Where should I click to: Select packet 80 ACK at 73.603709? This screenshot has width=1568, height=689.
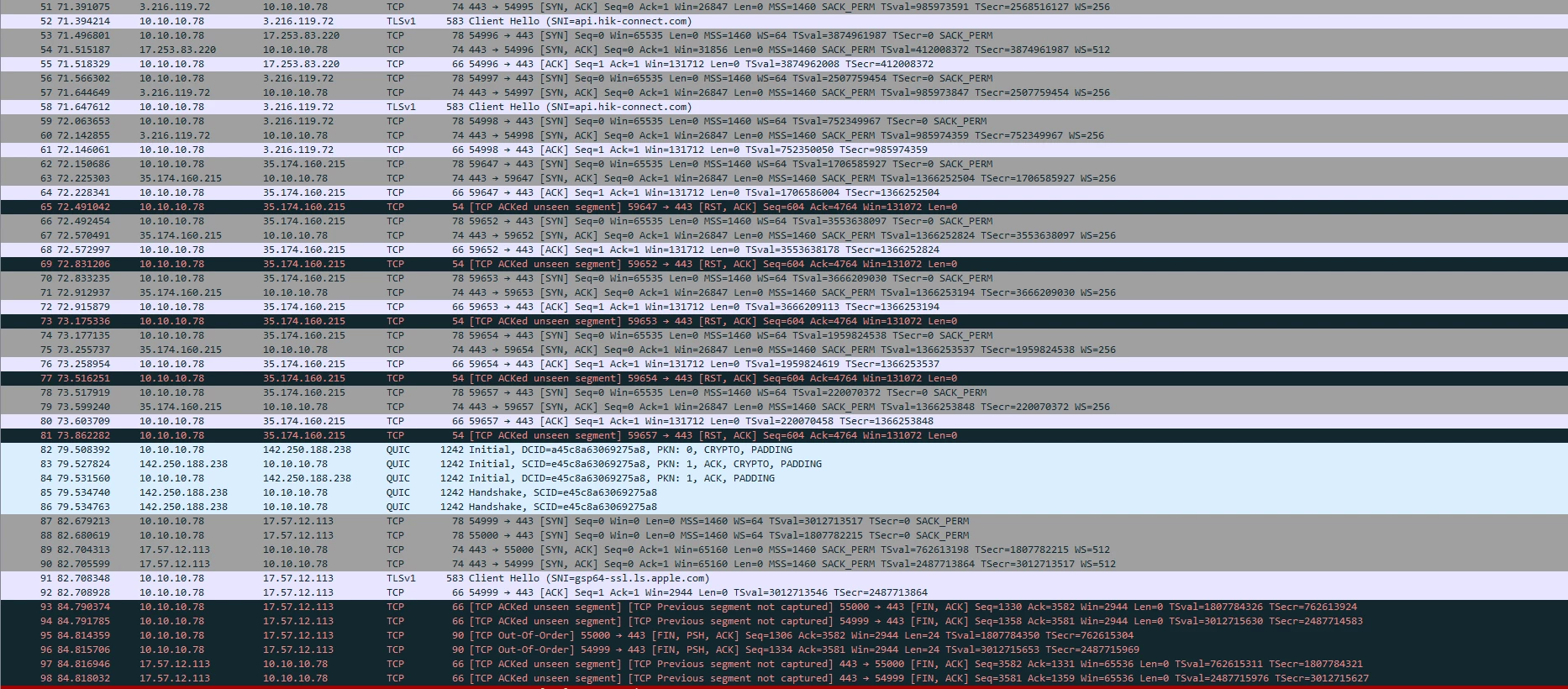(784, 421)
